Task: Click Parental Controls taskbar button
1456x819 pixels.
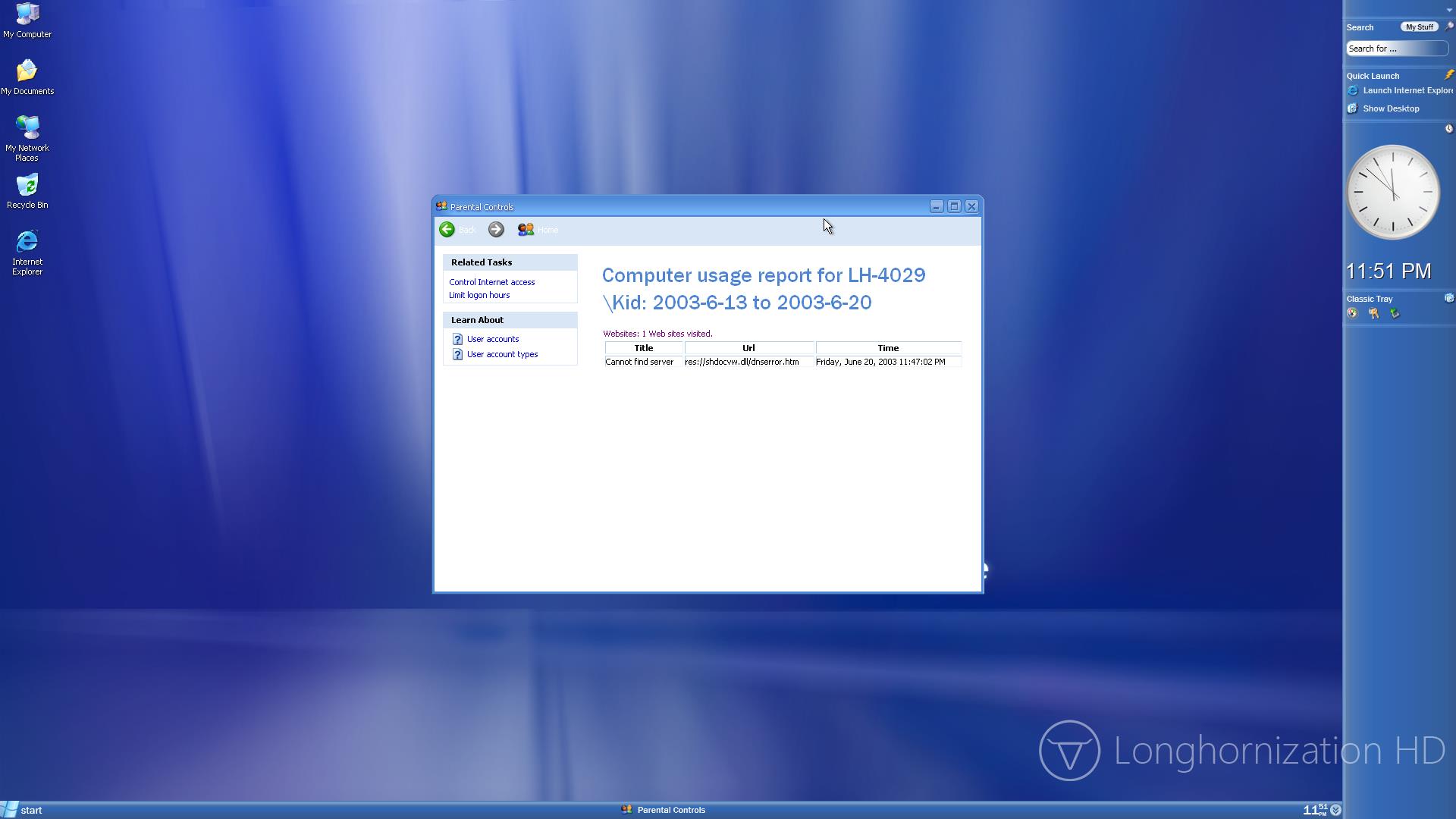Action: 664,810
